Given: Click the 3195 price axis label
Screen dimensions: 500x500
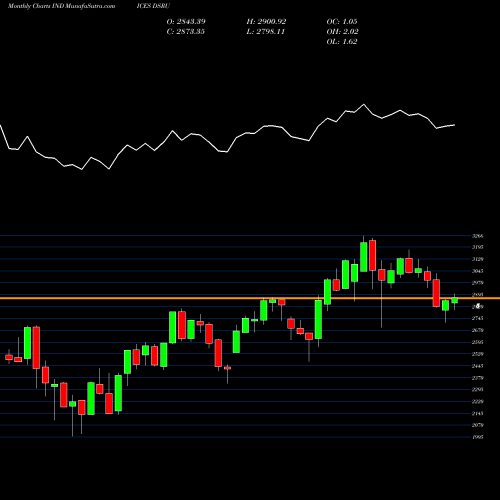Looking at the screenshot, I should pos(478,247).
